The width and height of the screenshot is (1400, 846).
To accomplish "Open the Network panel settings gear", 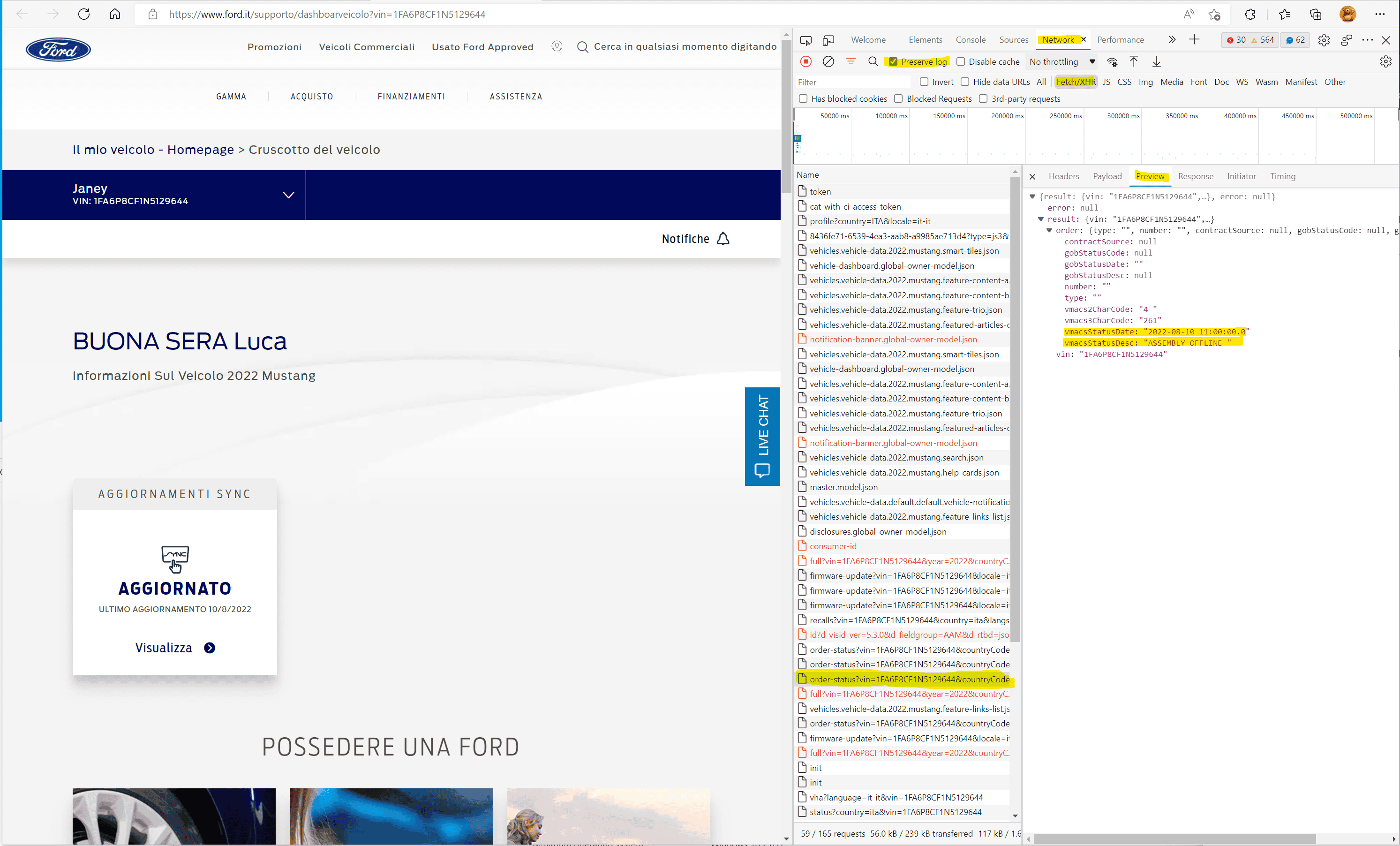I will point(1386,61).
